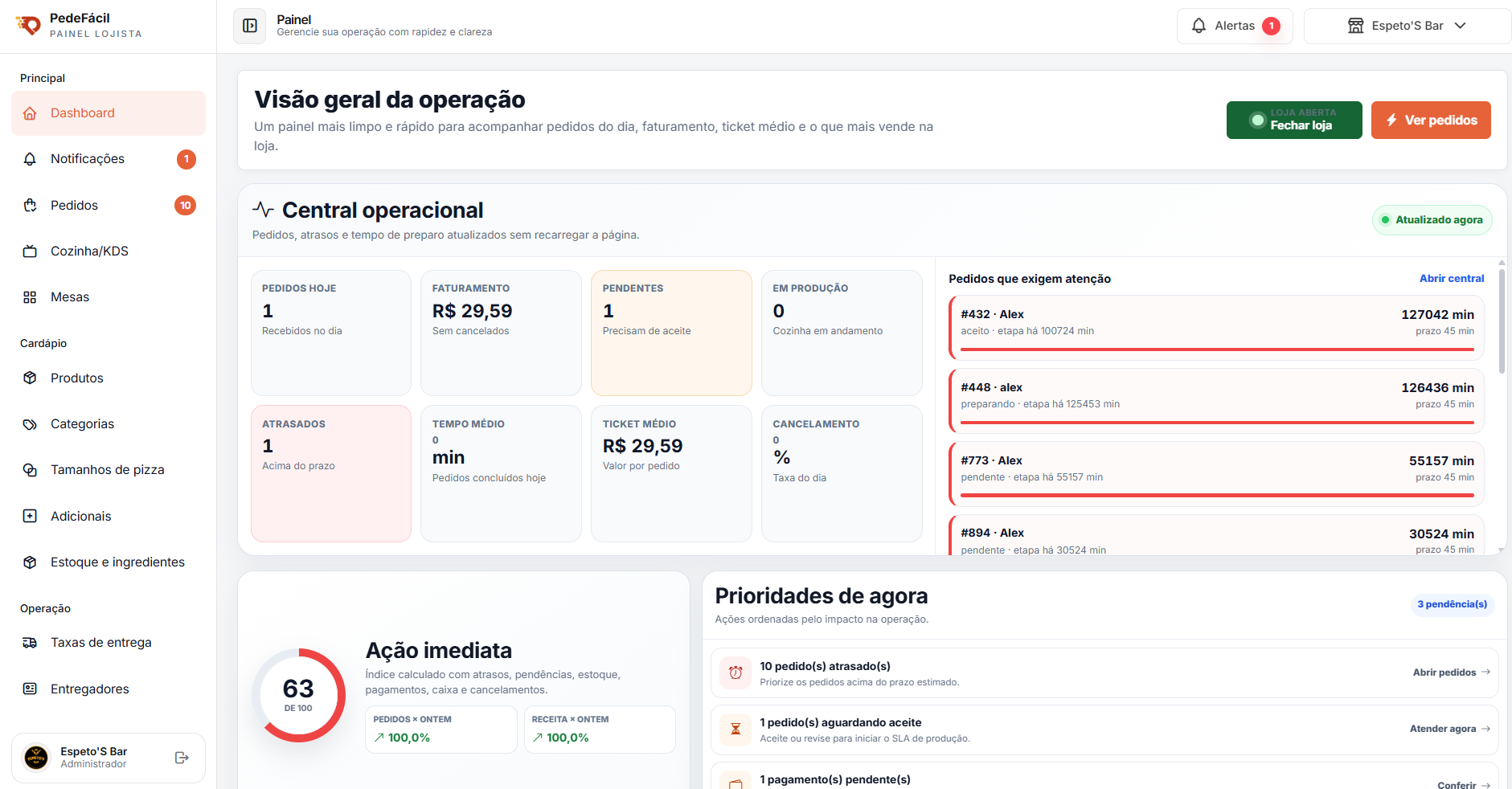This screenshot has width=1512, height=789.
Task: Open the Alertas button
Action: [1235, 26]
